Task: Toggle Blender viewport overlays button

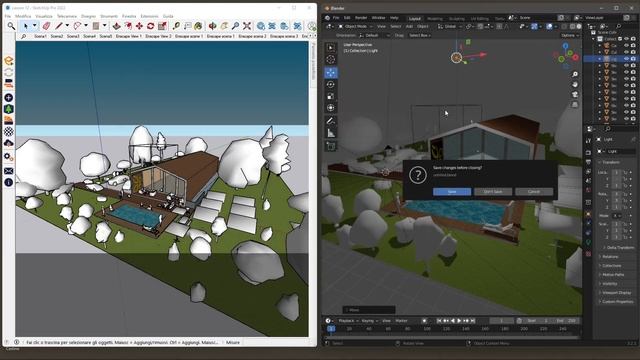Action: [x=549, y=27]
